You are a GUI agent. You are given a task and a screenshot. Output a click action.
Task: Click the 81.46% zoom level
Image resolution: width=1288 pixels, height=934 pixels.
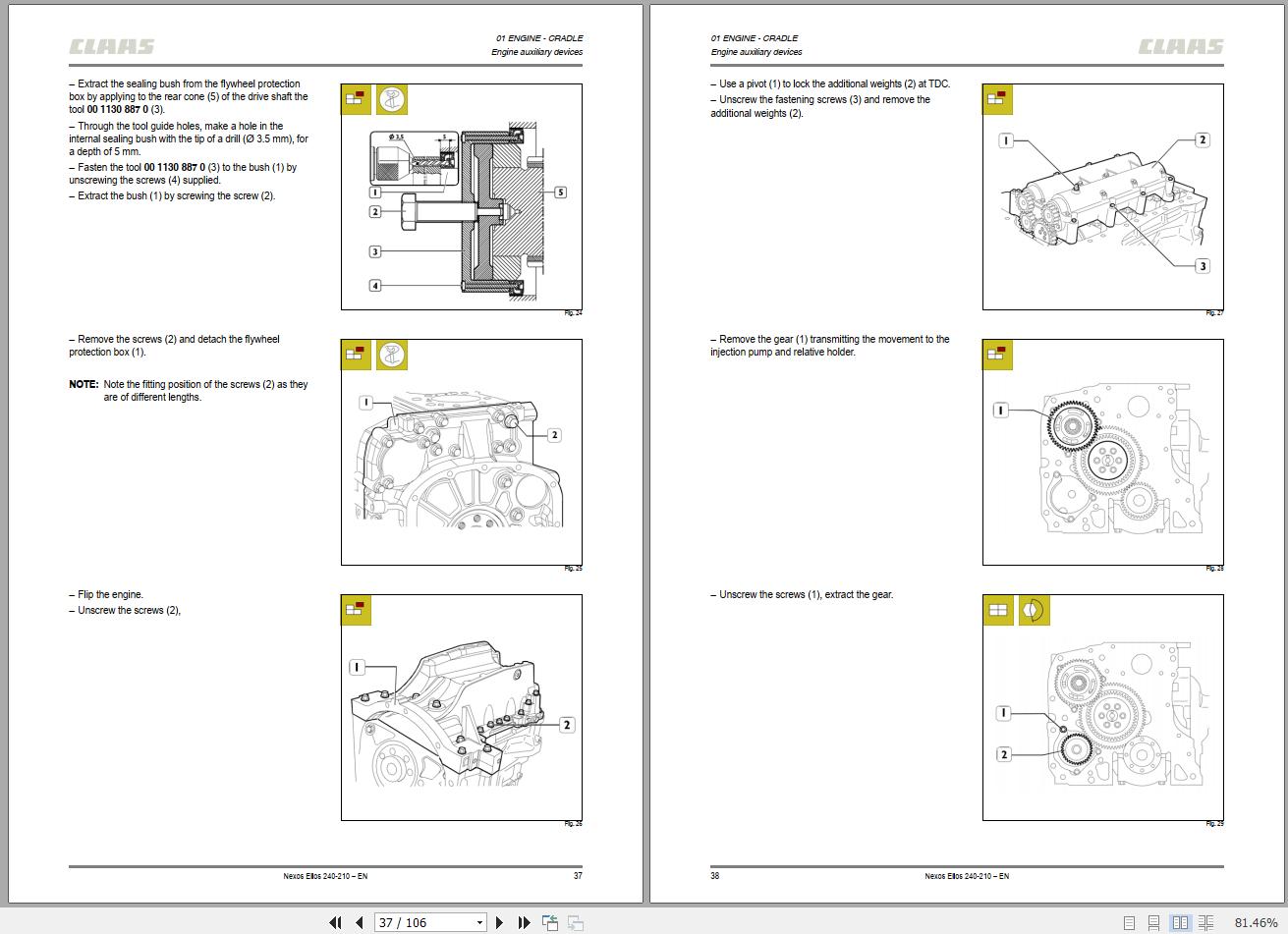(1257, 923)
